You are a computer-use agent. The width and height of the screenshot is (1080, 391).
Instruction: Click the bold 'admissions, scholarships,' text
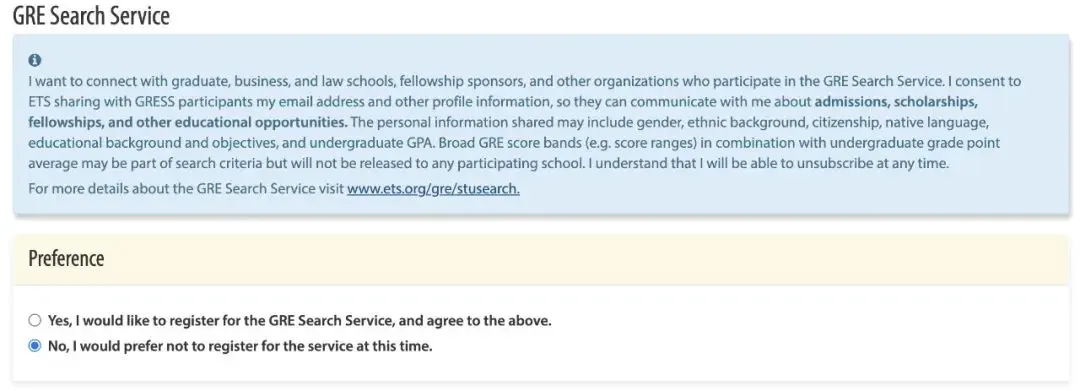[x=897, y=102]
